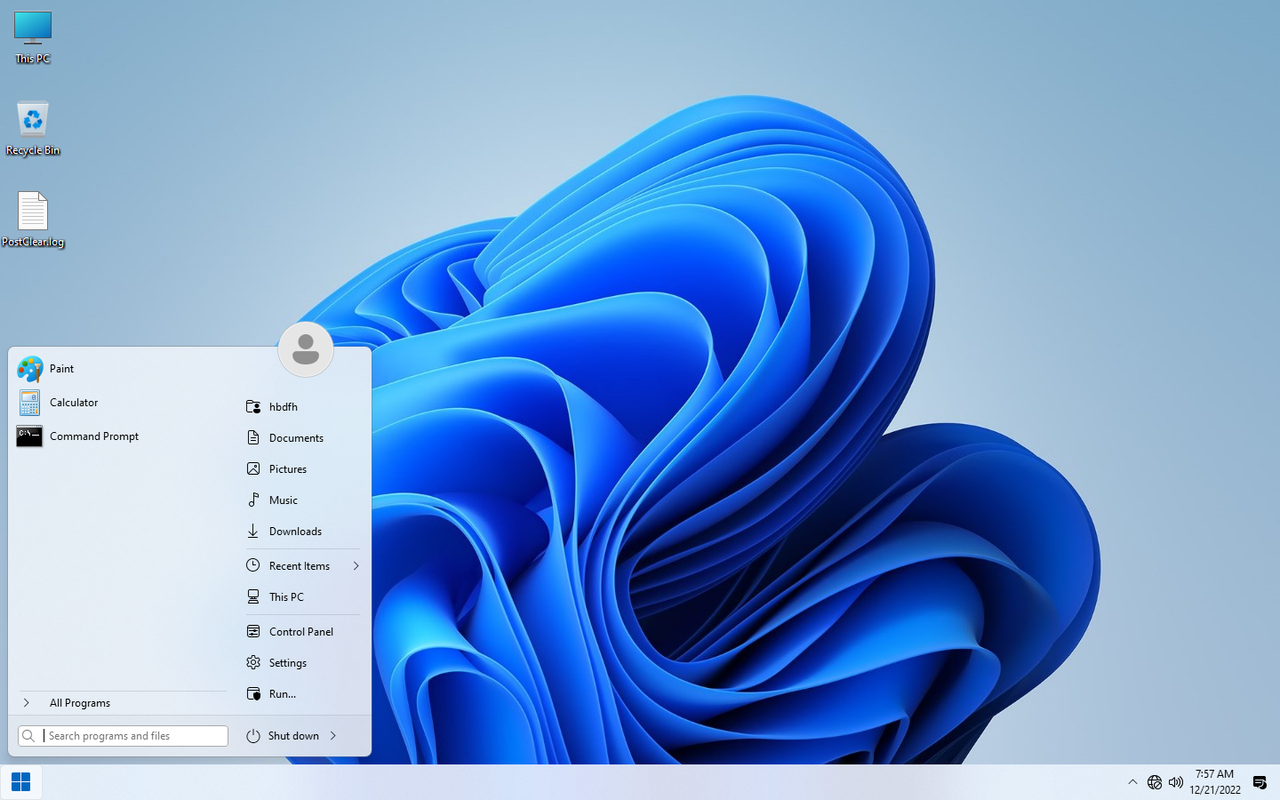Click the Music note icon

253,500
